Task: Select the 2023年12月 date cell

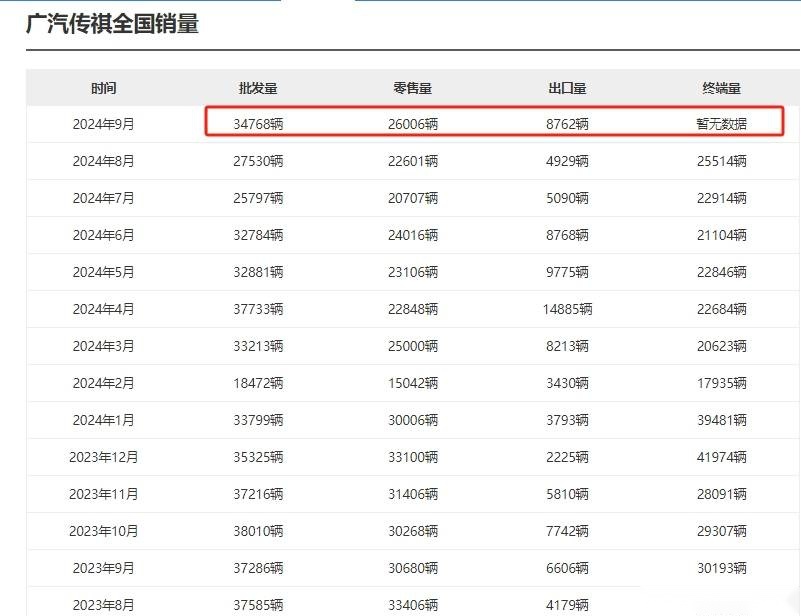Action: pos(104,457)
